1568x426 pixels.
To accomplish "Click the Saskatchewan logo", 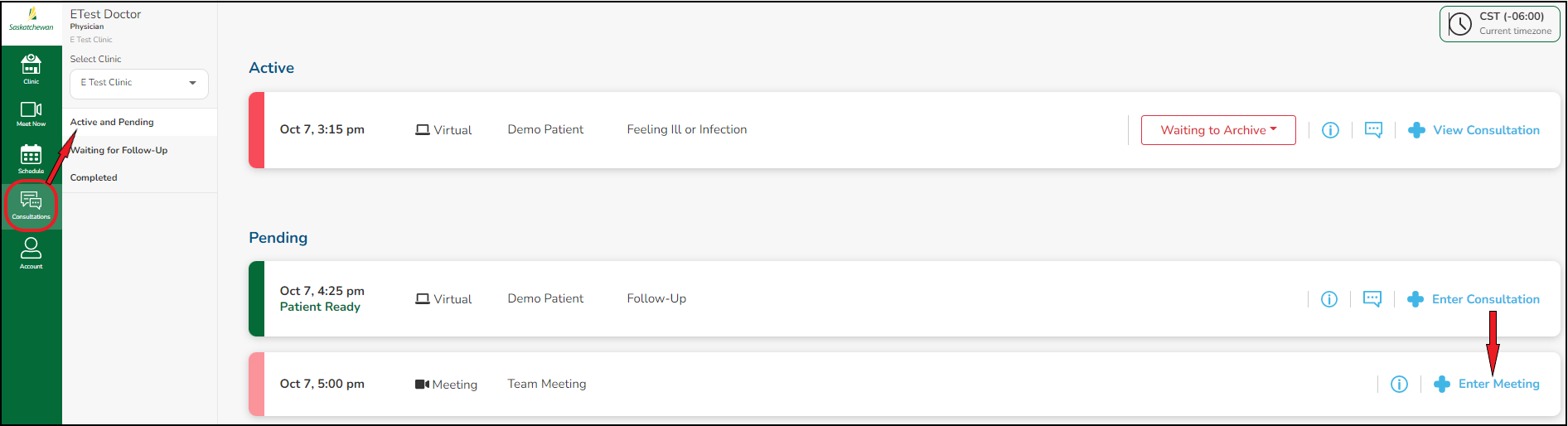I will 31,19.
